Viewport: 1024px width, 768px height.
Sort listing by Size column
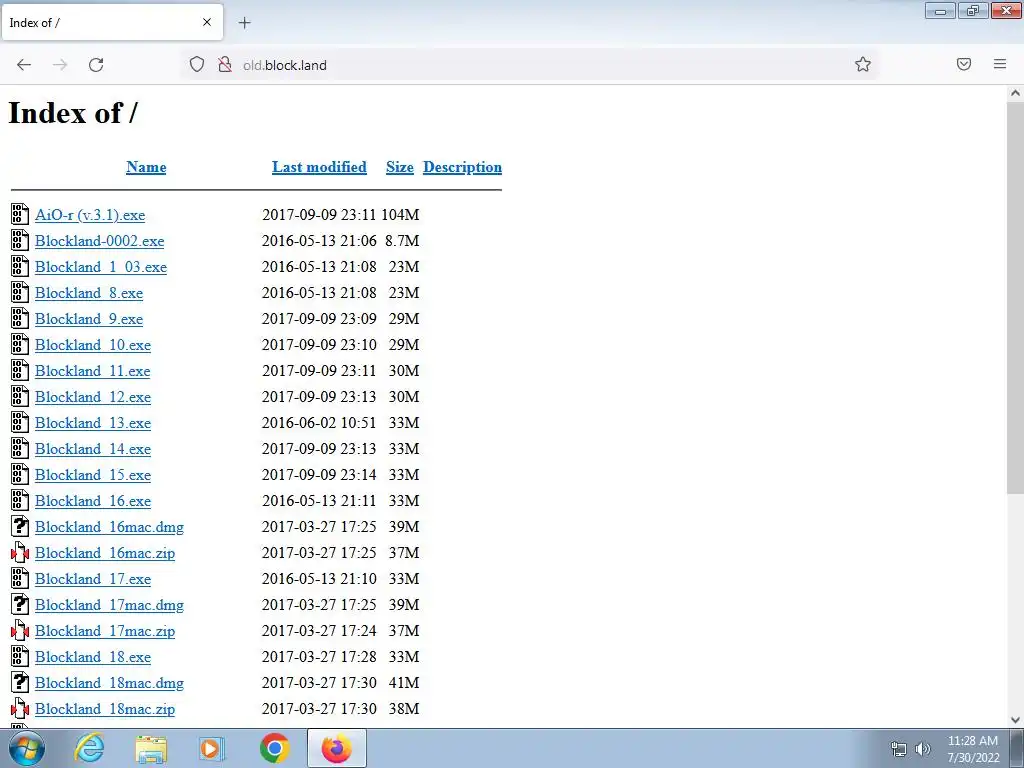400,167
